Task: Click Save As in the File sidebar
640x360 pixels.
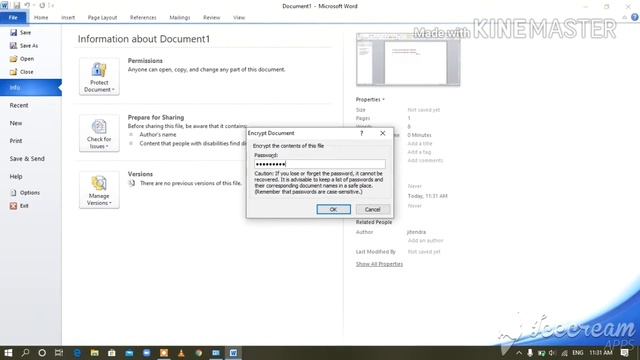Action: 24,46
